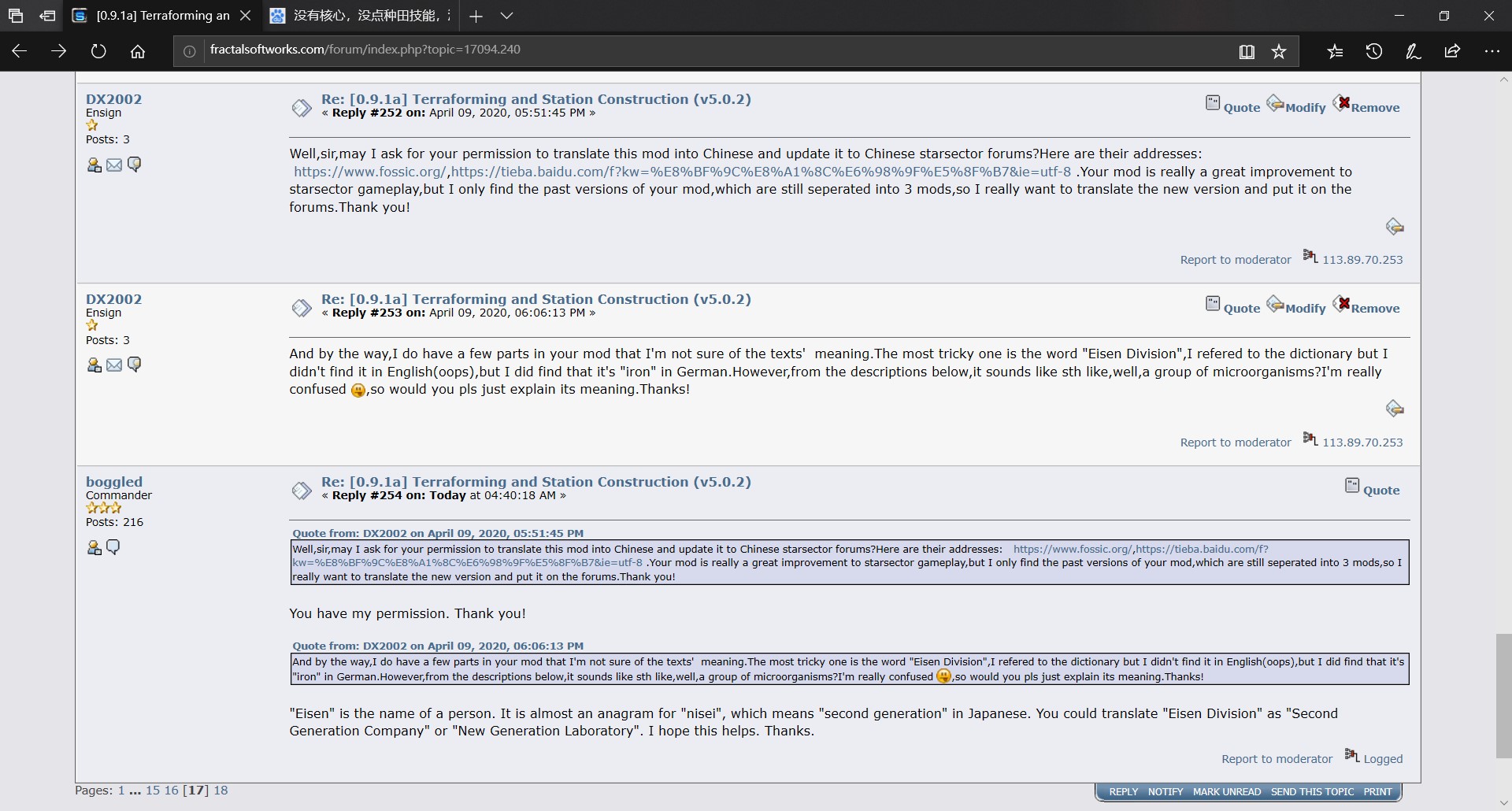Remove reply #253 post
The image size is (1512, 811).
click(x=1366, y=308)
